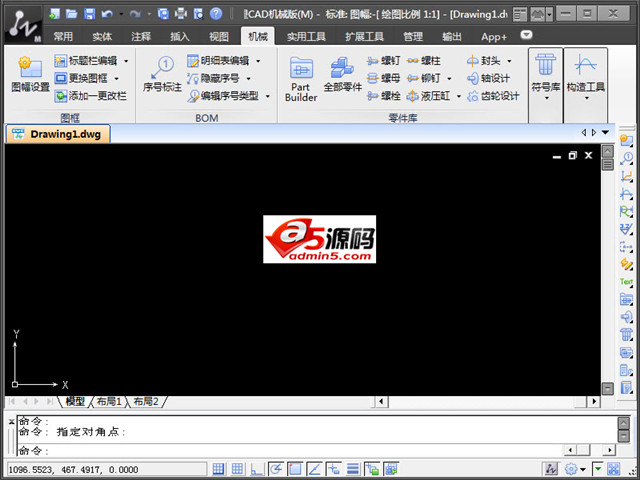The image size is (640, 480).
Task: Toggle object snap in the status bar
Action: [x=295, y=469]
